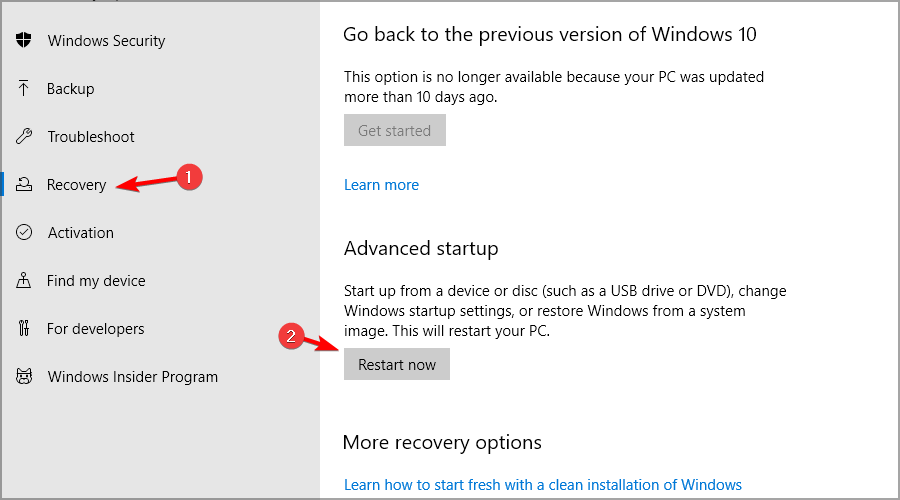Image resolution: width=900 pixels, height=500 pixels.
Task: Click the Recovery icon in sidebar
Action: (24, 185)
